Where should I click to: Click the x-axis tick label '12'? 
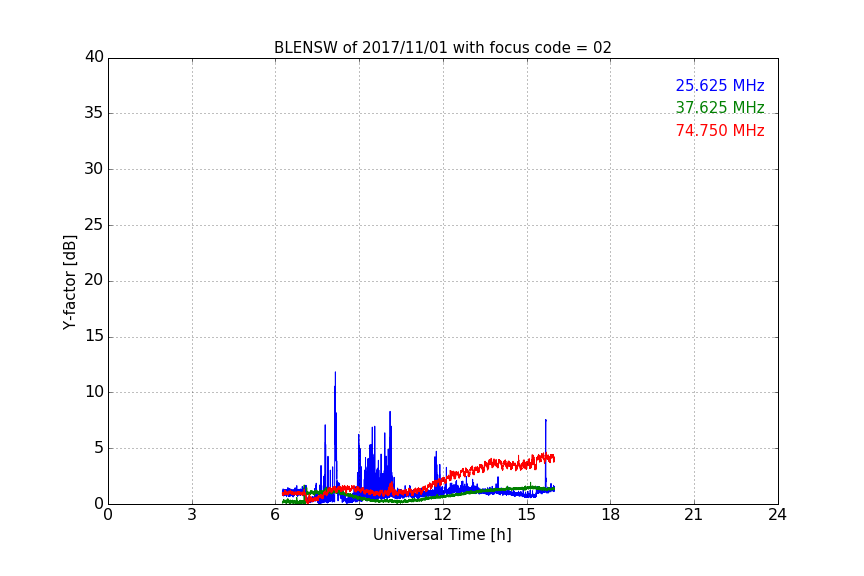[442, 515]
